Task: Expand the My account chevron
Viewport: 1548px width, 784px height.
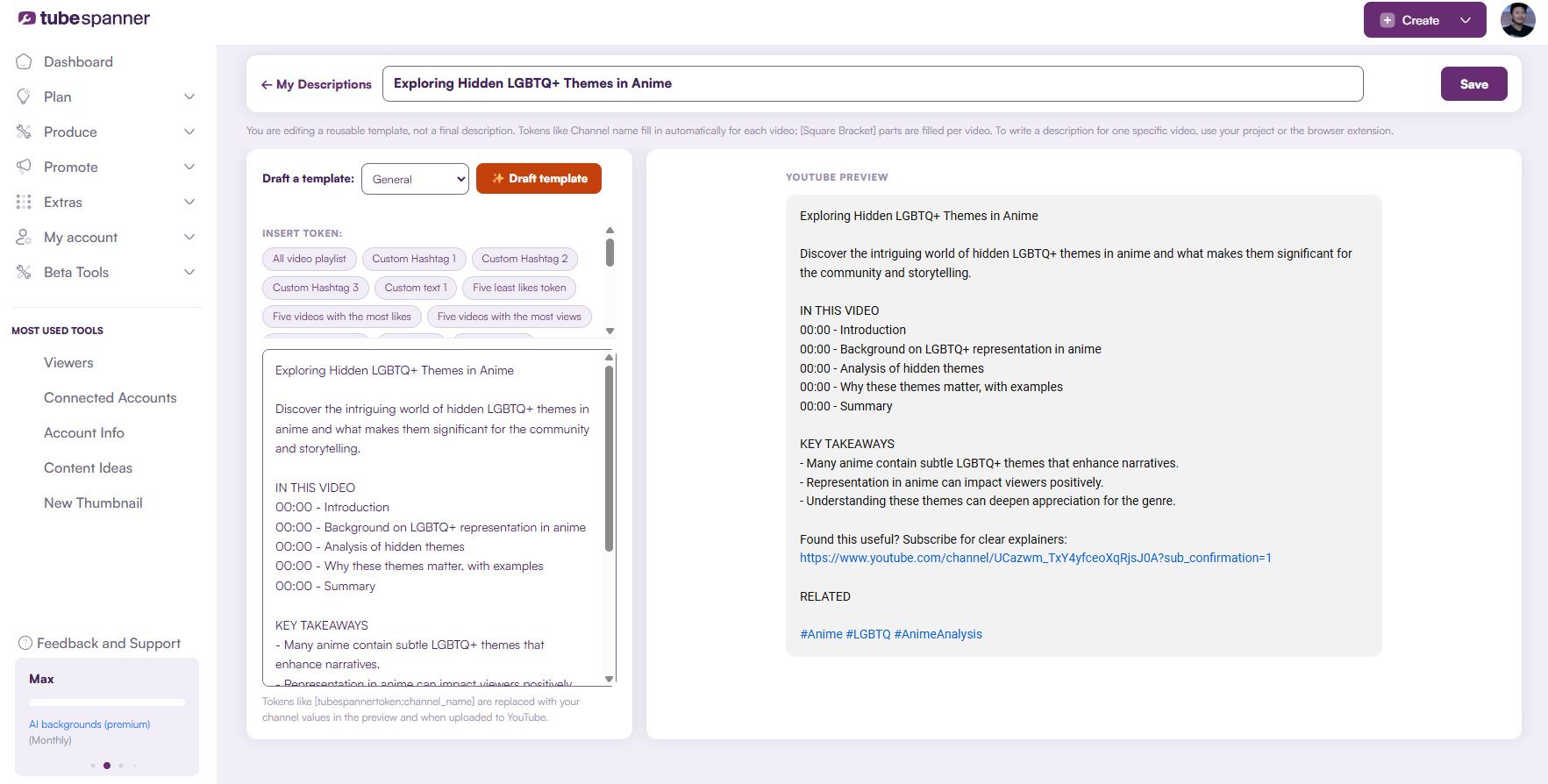Action: point(189,237)
